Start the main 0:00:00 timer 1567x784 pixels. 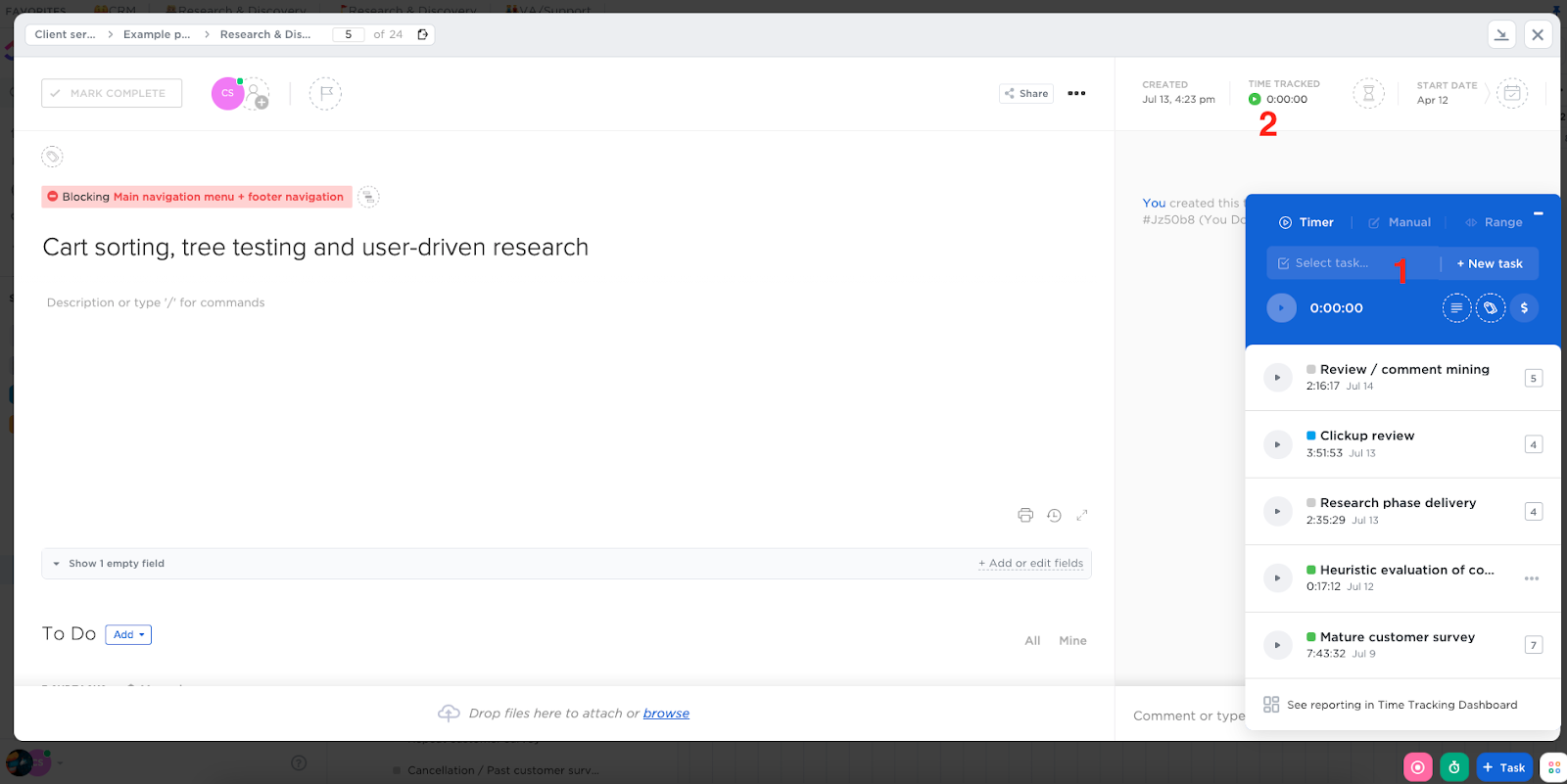coord(1281,307)
